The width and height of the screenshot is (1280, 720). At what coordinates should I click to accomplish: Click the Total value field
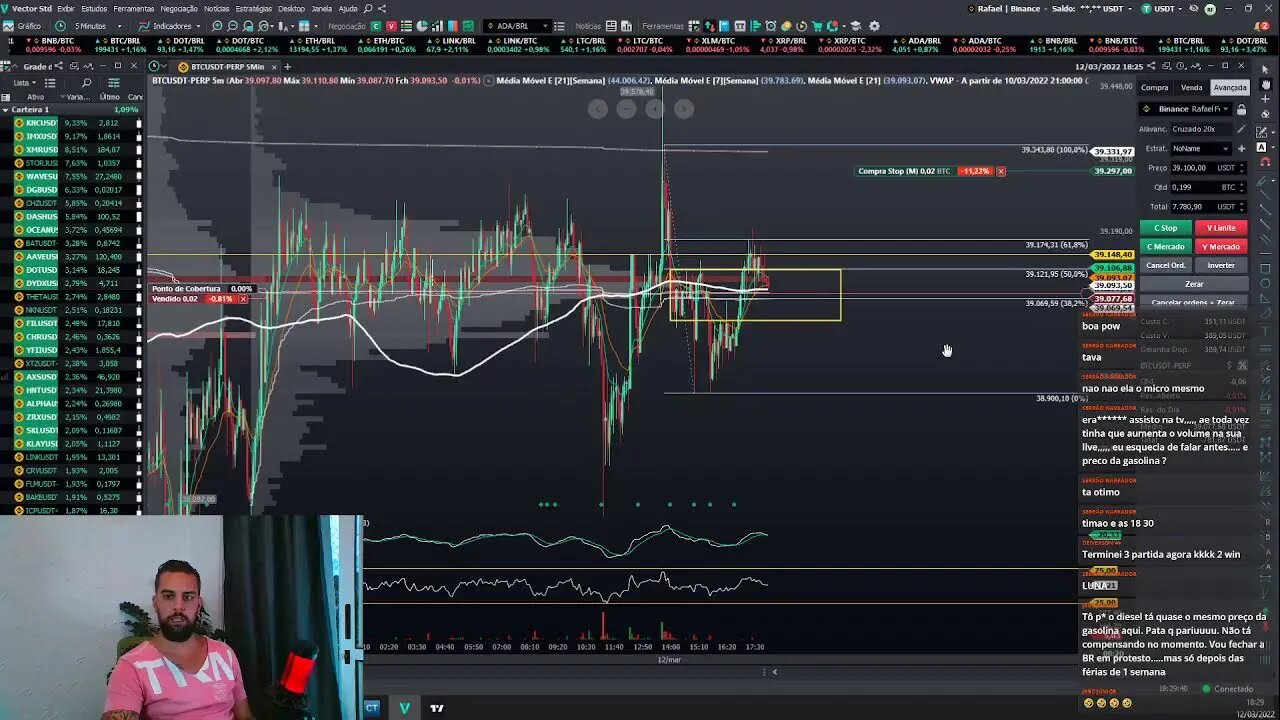coord(1209,207)
